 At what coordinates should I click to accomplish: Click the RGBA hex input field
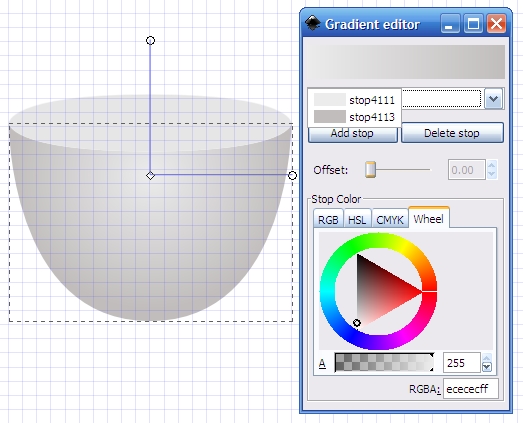click(x=471, y=389)
